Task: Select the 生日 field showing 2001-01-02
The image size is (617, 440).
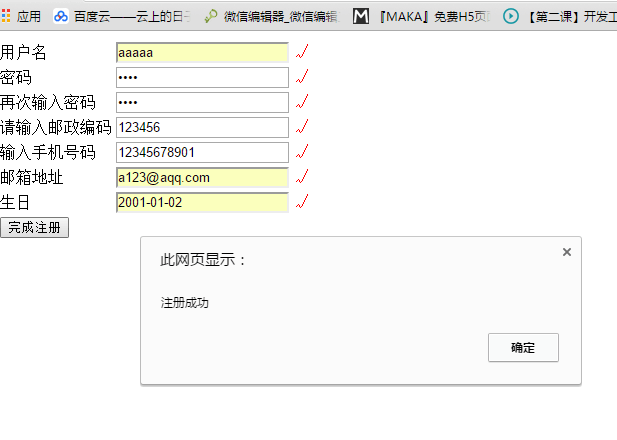Action: (202, 203)
